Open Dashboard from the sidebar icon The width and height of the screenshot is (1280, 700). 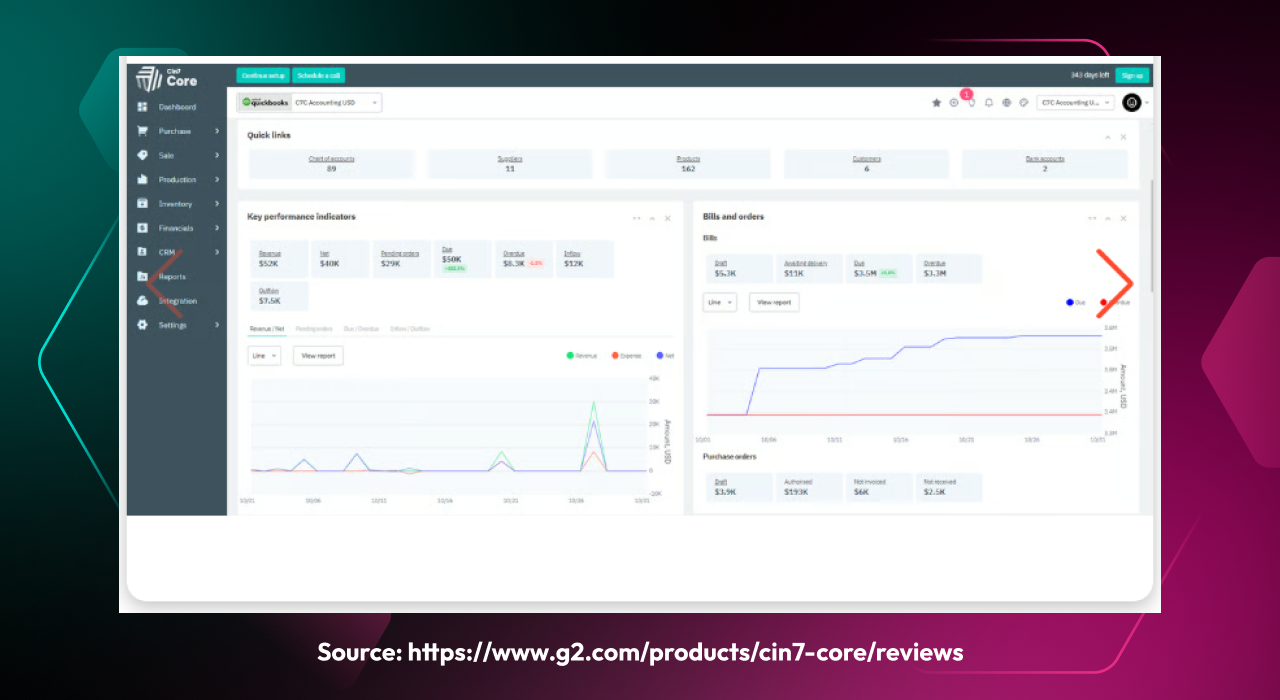[x=142, y=107]
